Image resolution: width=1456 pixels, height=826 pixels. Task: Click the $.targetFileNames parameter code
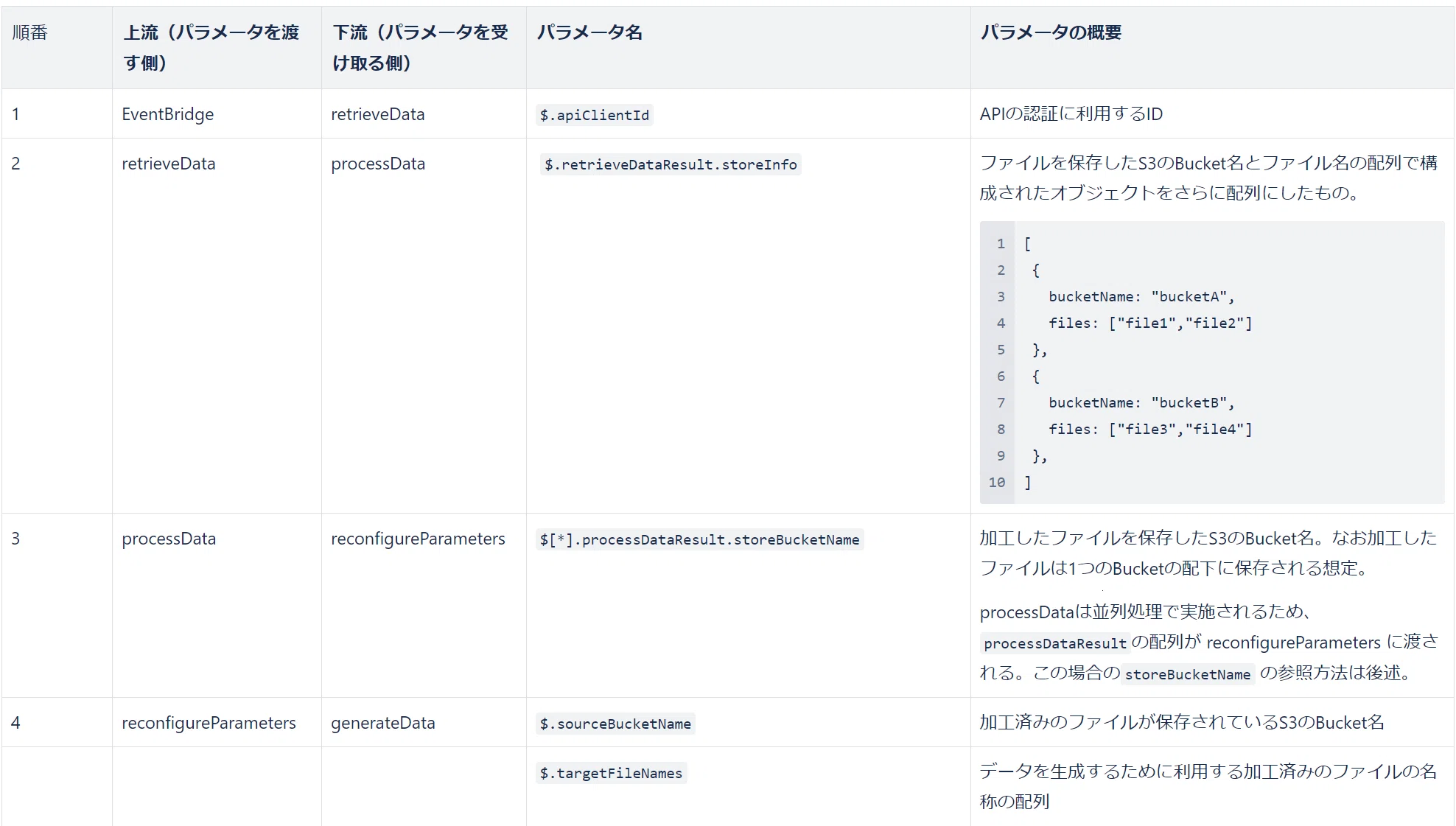point(611,773)
